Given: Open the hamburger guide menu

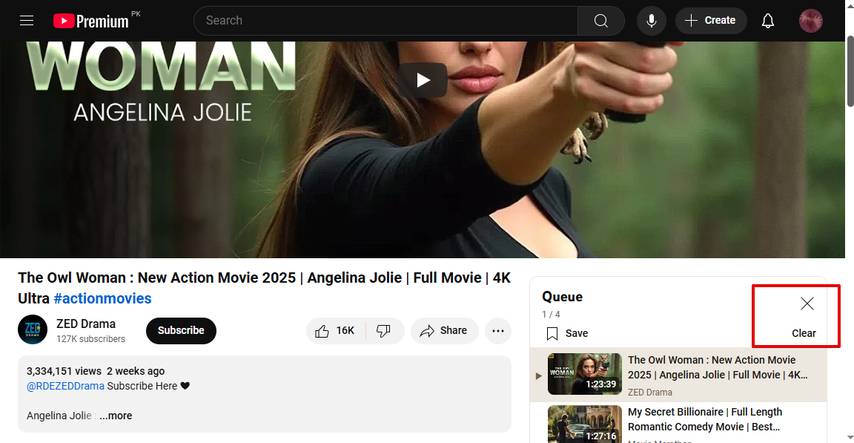Looking at the screenshot, I should (x=27, y=21).
